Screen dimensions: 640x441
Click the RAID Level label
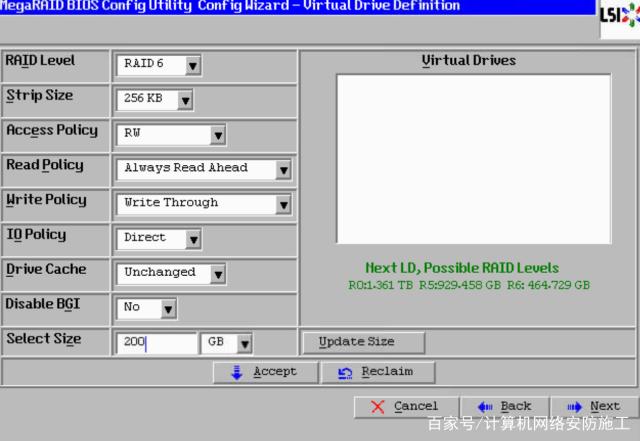[x=40, y=60]
